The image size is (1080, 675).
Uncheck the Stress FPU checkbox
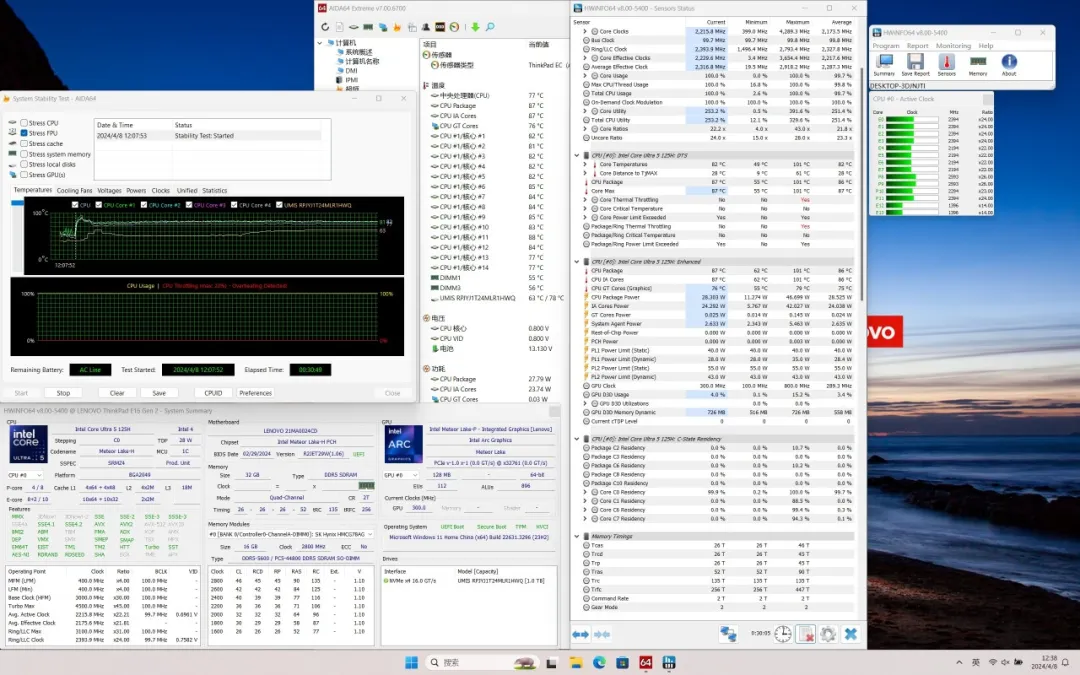[x=24, y=133]
